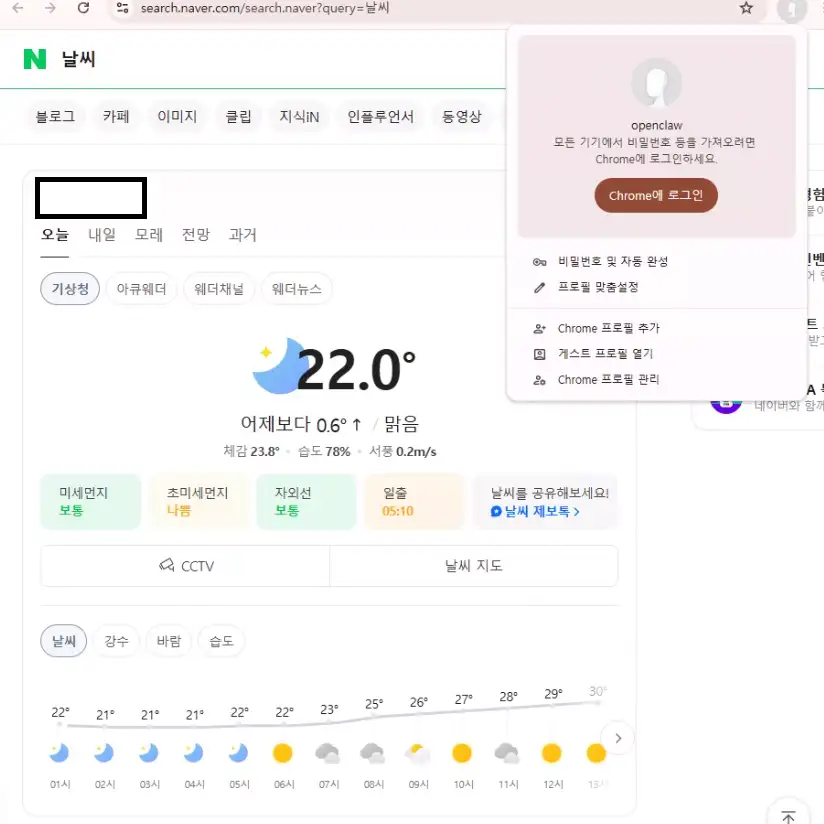Click the CCTV button
The image size is (824, 824).
(x=185, y=565)
